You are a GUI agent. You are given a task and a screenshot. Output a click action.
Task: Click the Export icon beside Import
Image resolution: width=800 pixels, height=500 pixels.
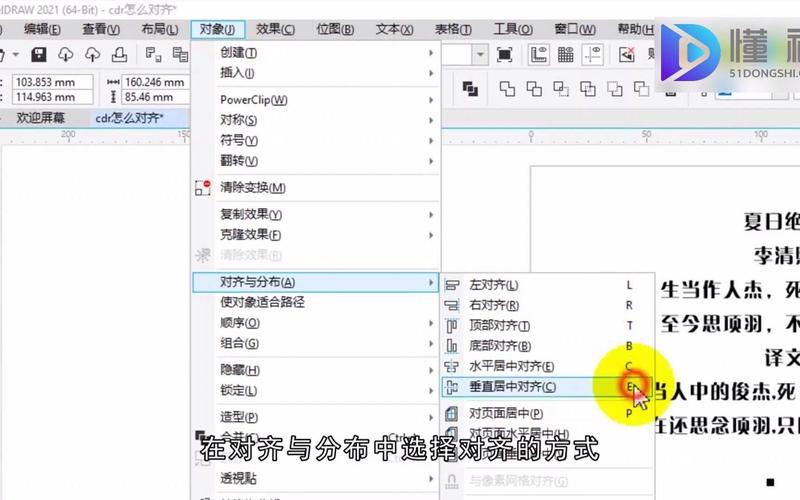click(180, 54)
